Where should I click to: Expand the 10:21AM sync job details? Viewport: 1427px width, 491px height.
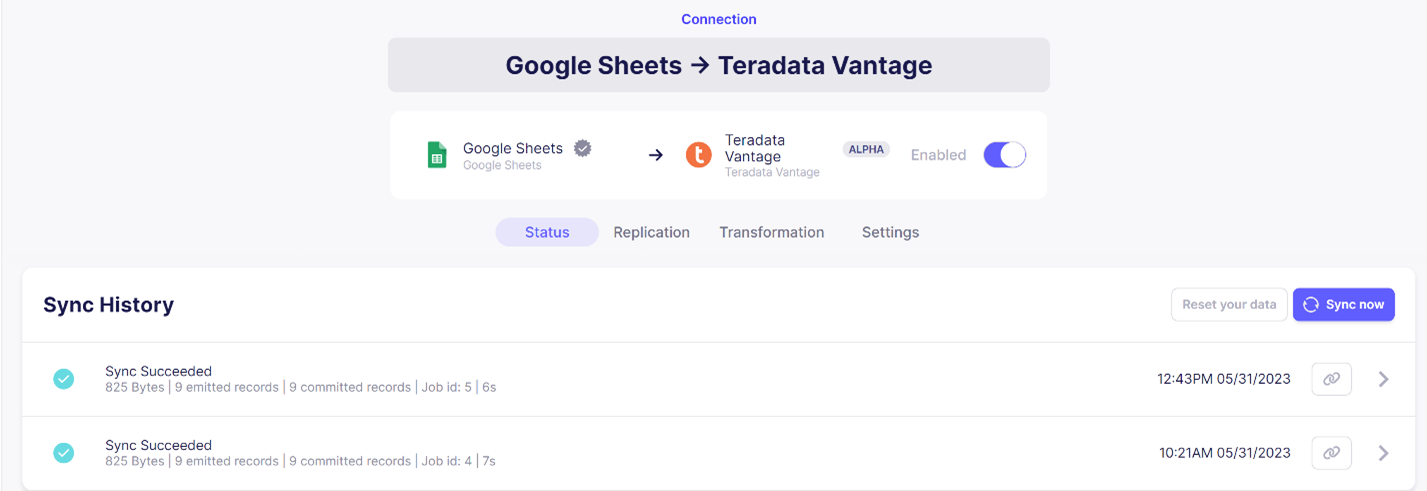point(1384,453)
